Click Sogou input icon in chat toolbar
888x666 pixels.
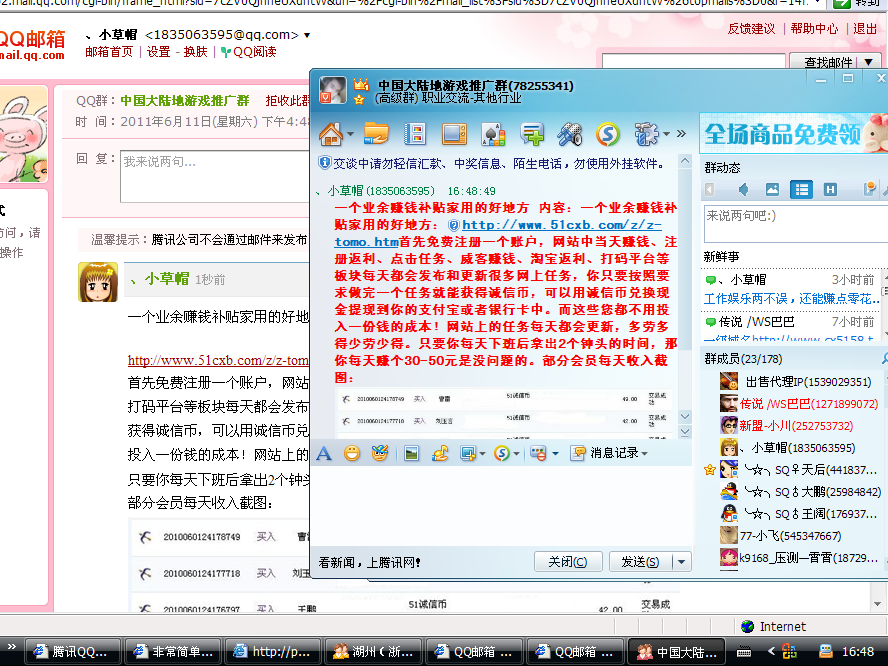click(x=502, y=454)
